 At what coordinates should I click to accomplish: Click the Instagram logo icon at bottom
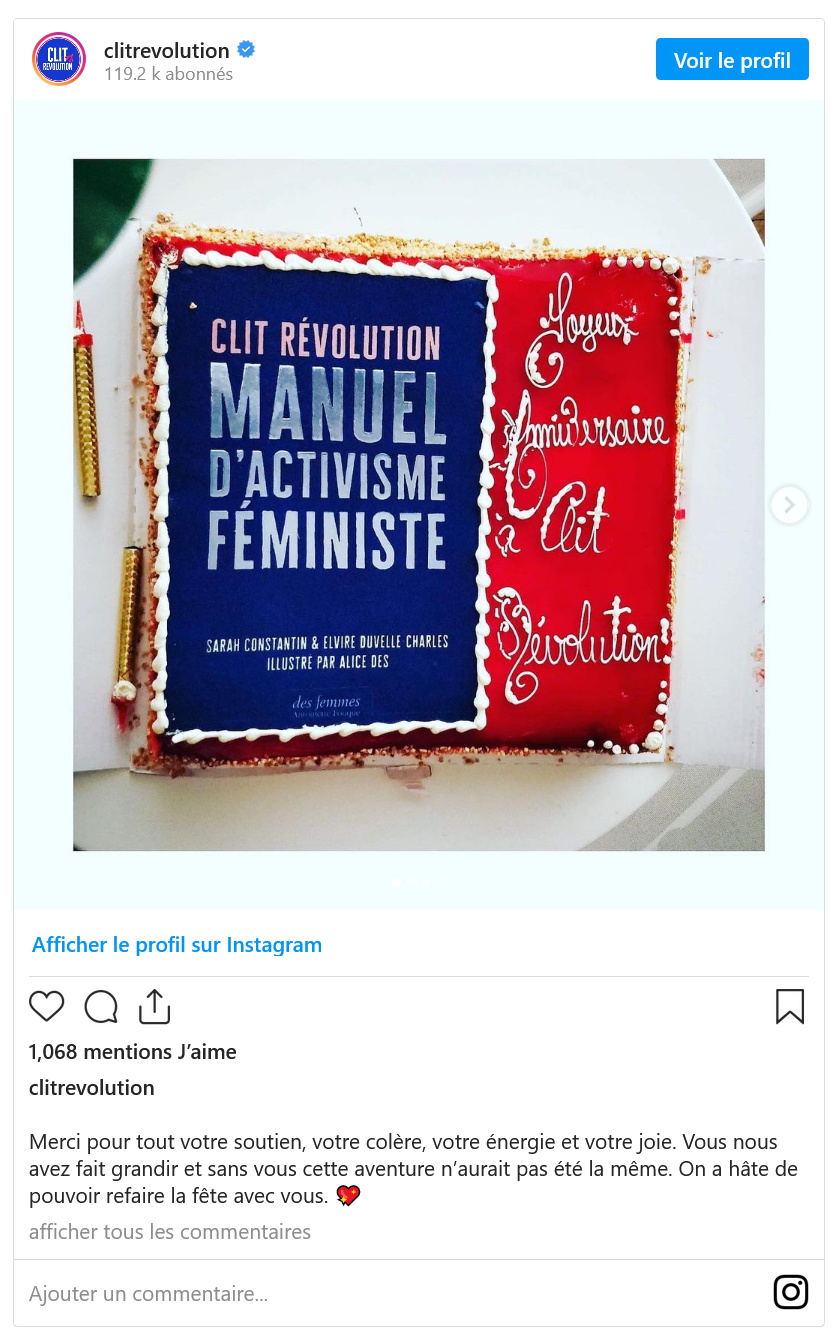coord(791,1292)
